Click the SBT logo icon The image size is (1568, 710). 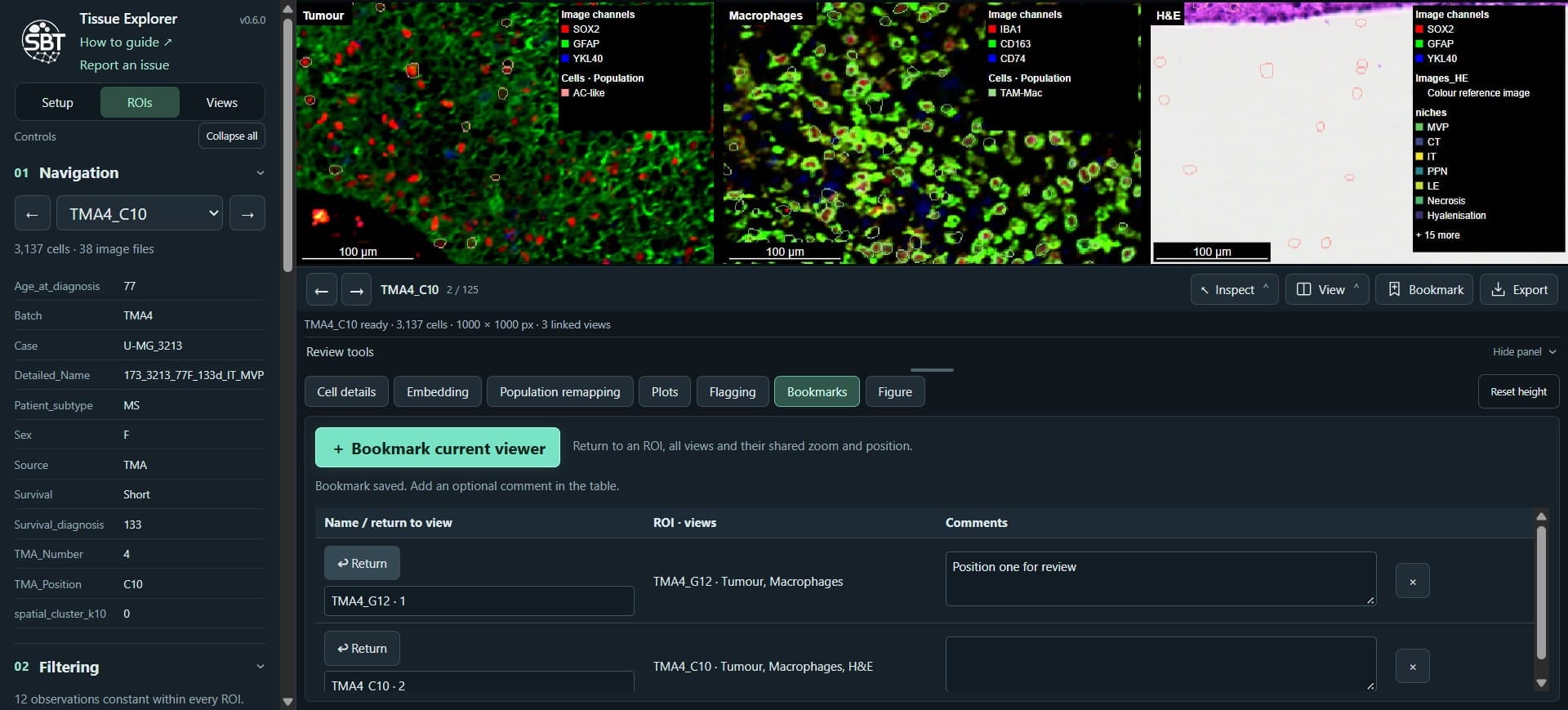[43, 42]
